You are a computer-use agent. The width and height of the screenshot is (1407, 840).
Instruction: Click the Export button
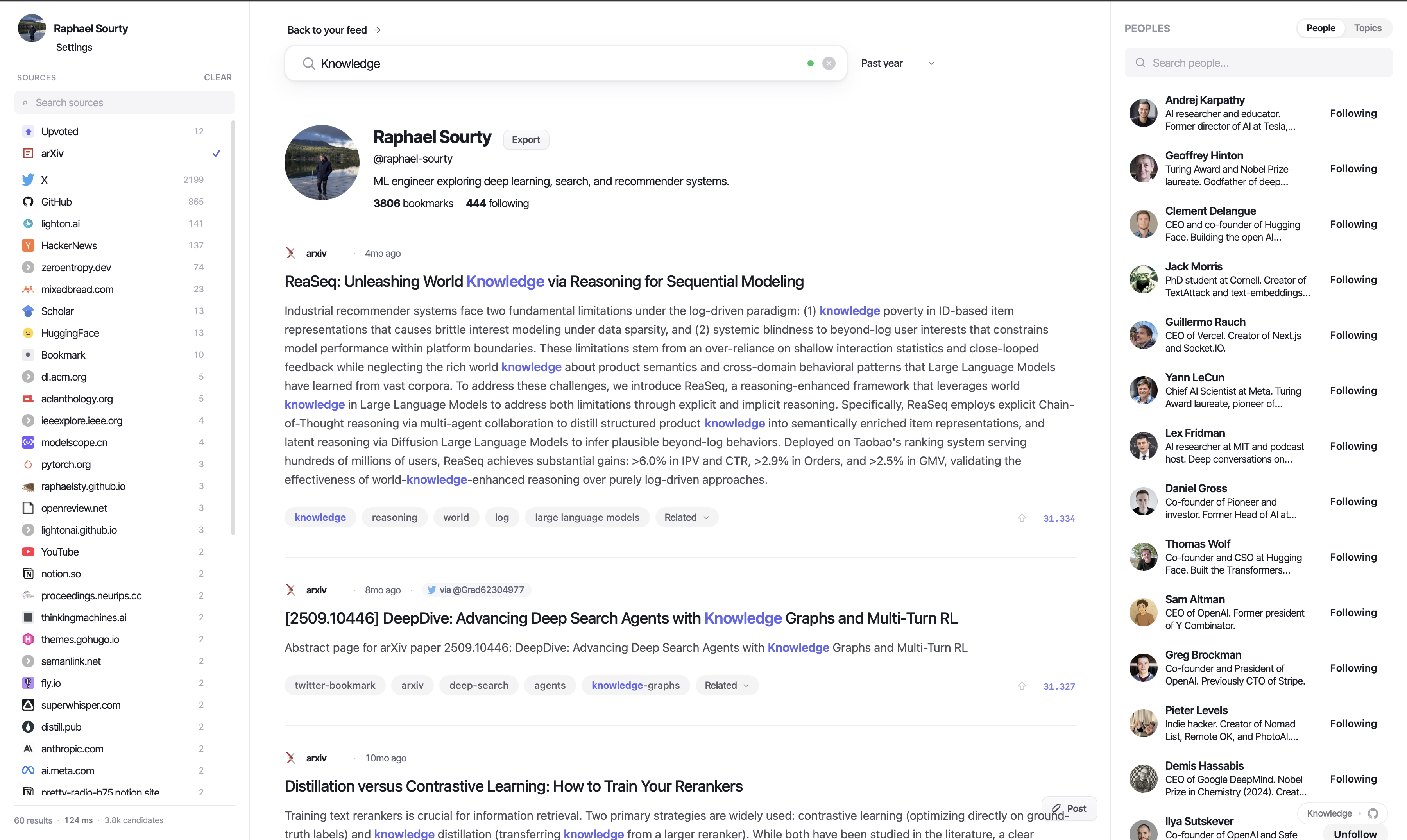pyautogui.click(x=525, y=140)
